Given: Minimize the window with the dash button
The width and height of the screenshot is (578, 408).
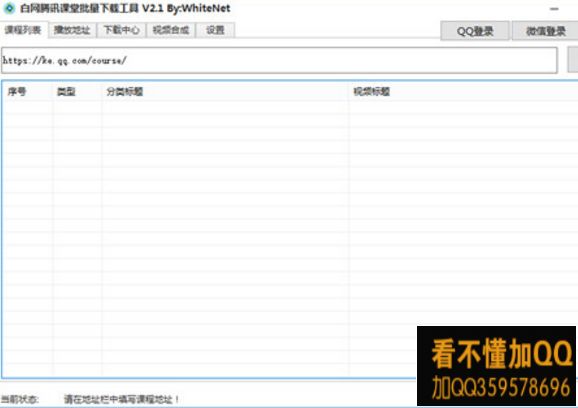Looking at the screenshot, I should (554, 9).
